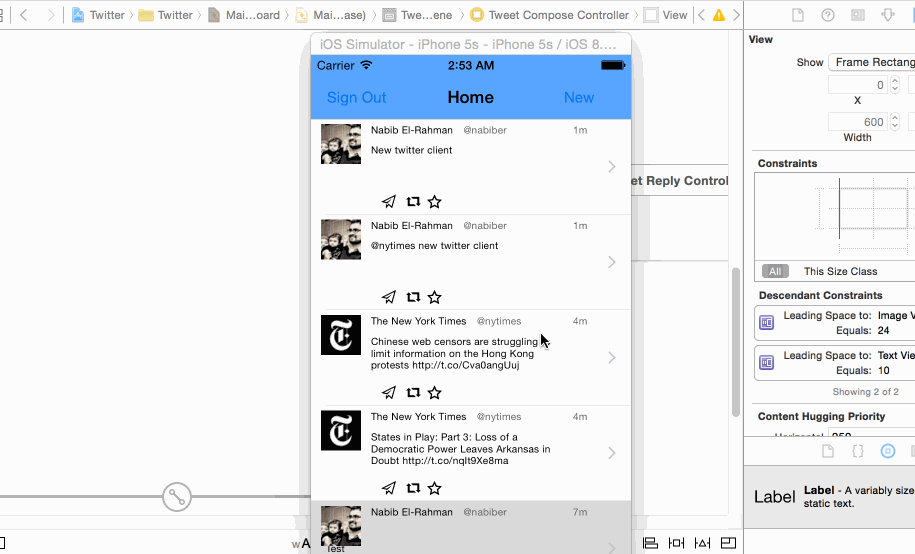Click the @nytimes handle on States in Play tweet
This screenshot has height=554, width=915.
click(499, 417)
